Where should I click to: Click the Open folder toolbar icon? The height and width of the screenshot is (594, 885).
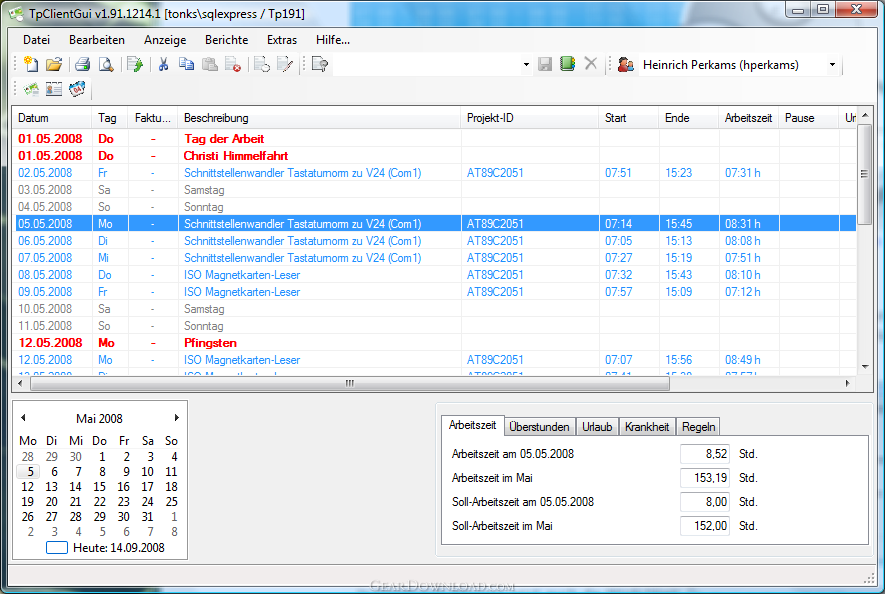pos(54,64)
